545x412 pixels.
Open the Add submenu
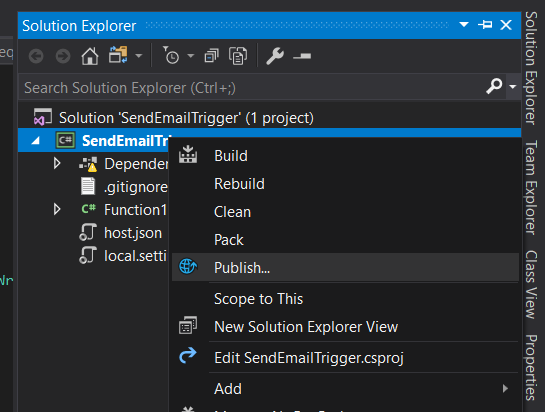coord(345,389)
